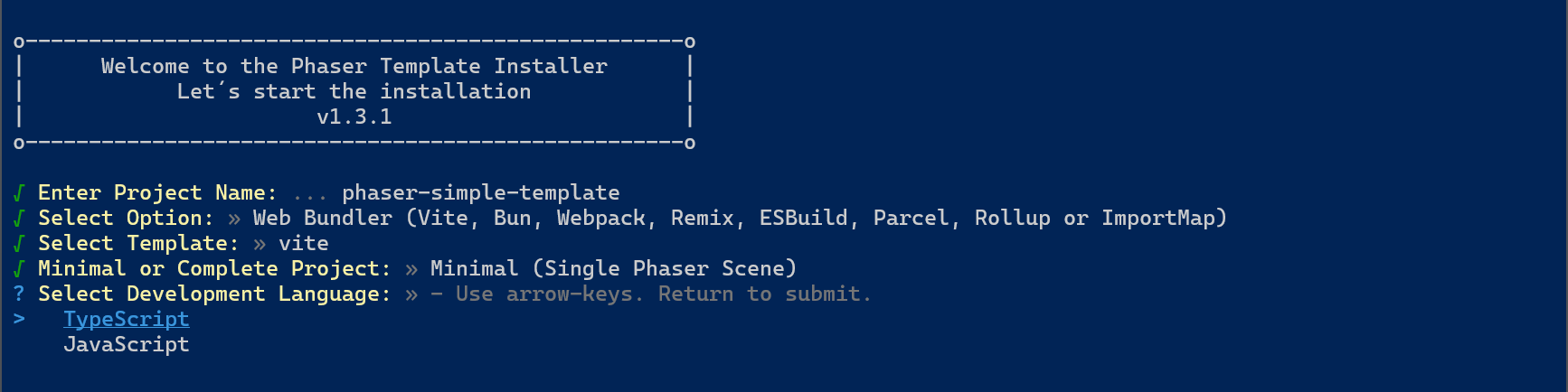Select the TypeScript language option

[x=126, y=319]
